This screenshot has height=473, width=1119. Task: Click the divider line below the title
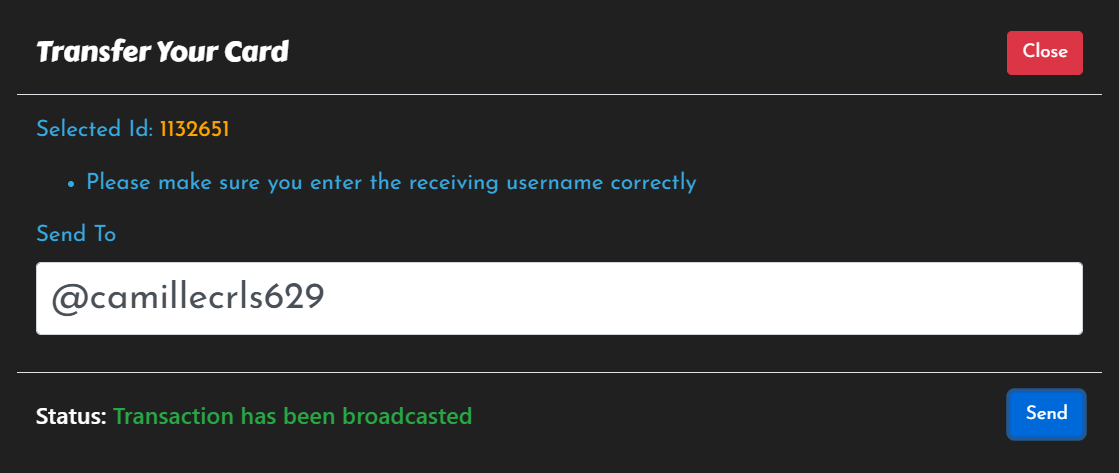coord(560,94)
